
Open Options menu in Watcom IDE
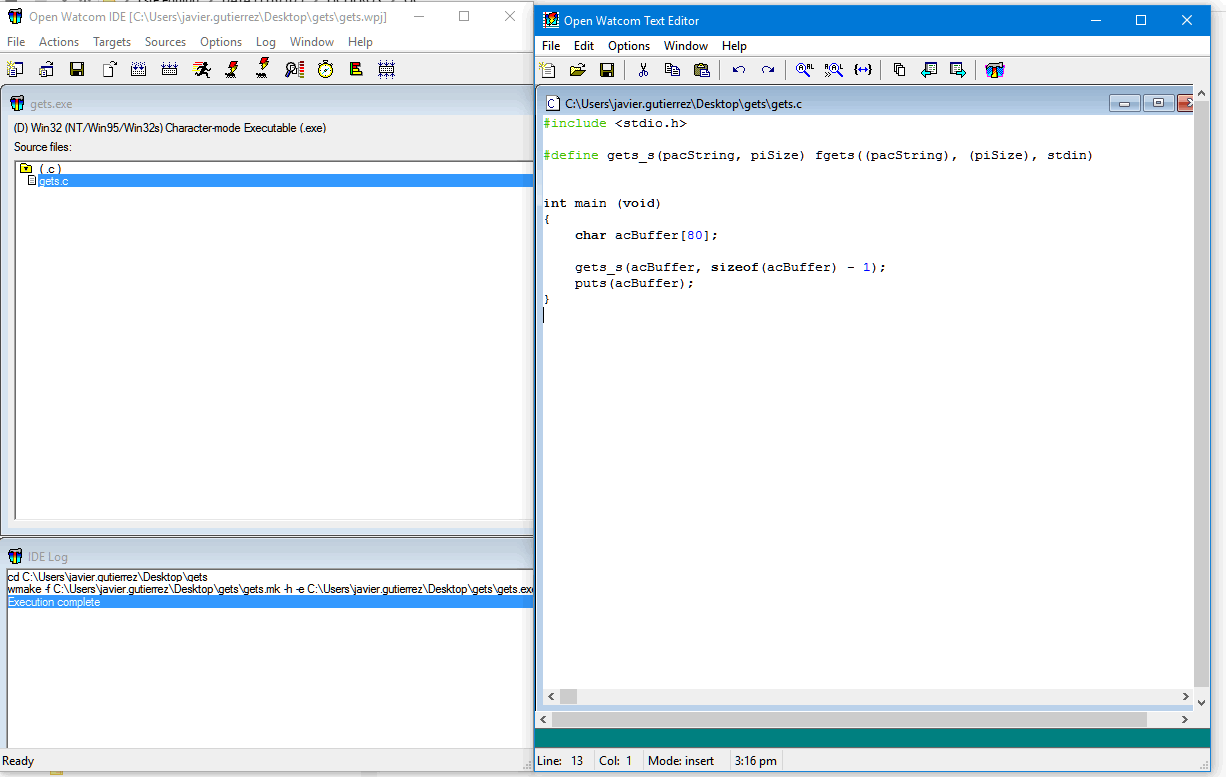221,42
